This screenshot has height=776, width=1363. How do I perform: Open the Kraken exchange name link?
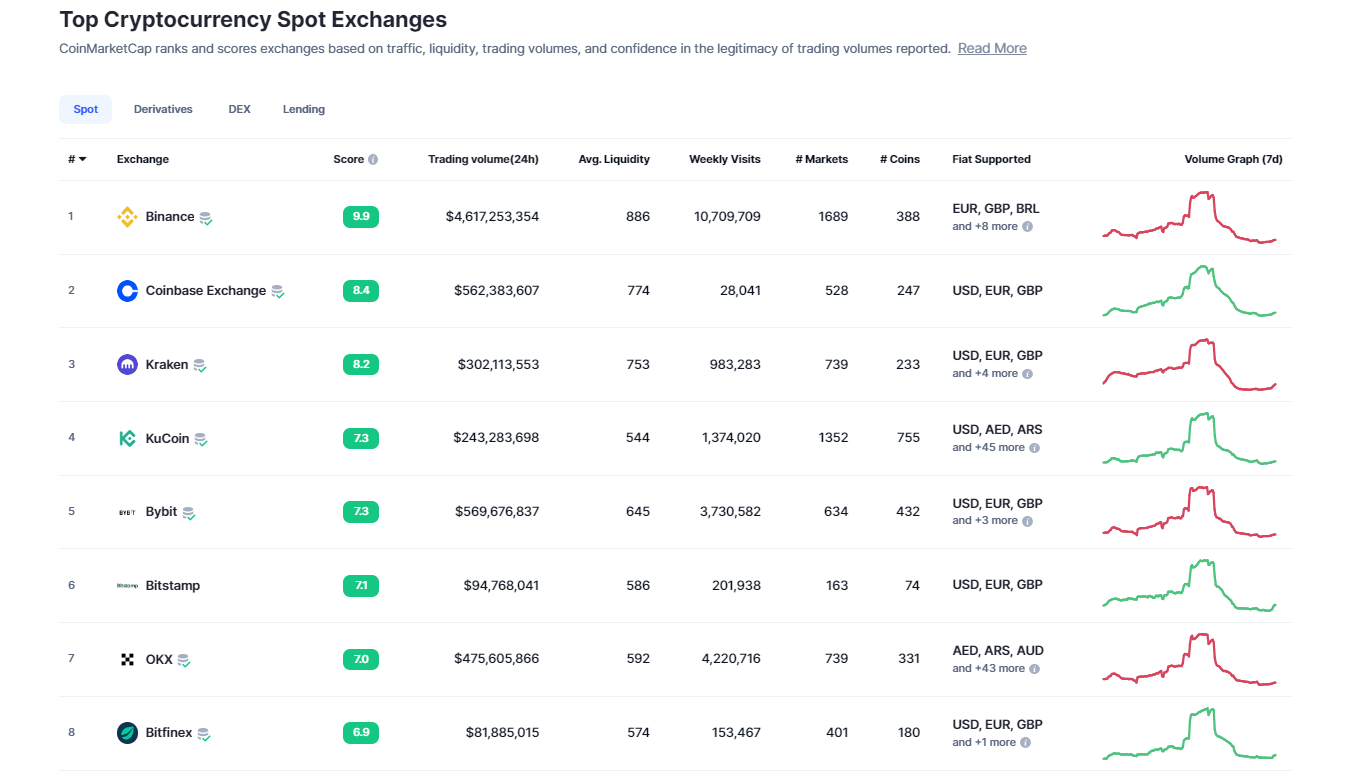click(167, 365)
